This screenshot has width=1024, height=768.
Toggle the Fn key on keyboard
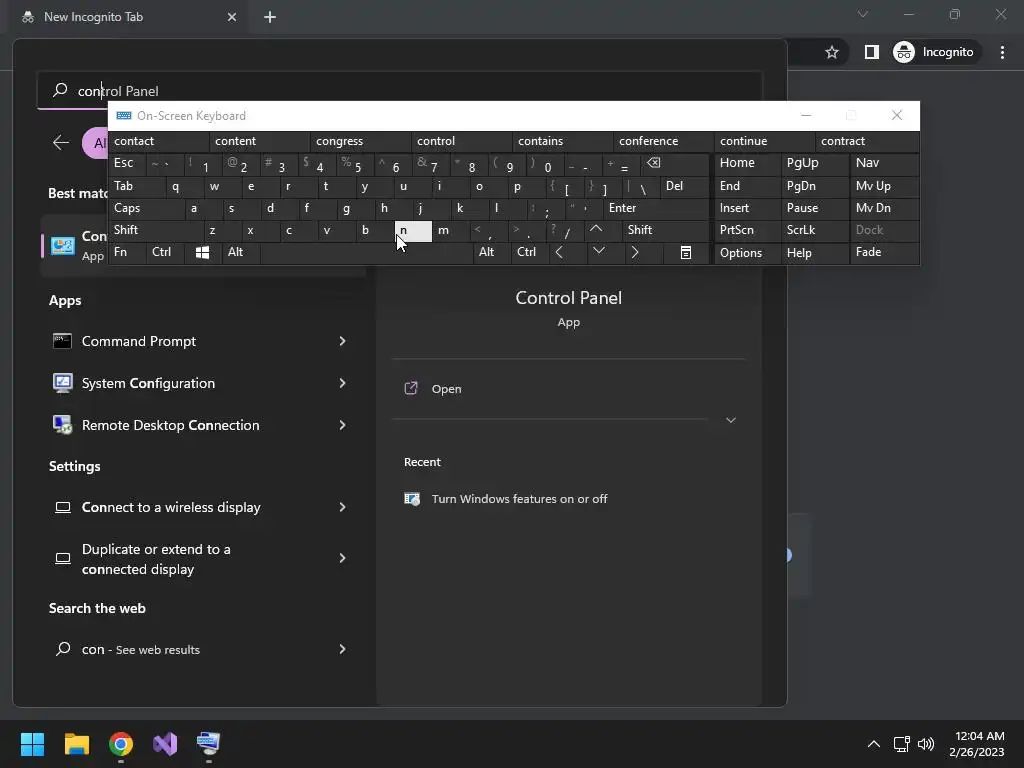coord(127,253)
